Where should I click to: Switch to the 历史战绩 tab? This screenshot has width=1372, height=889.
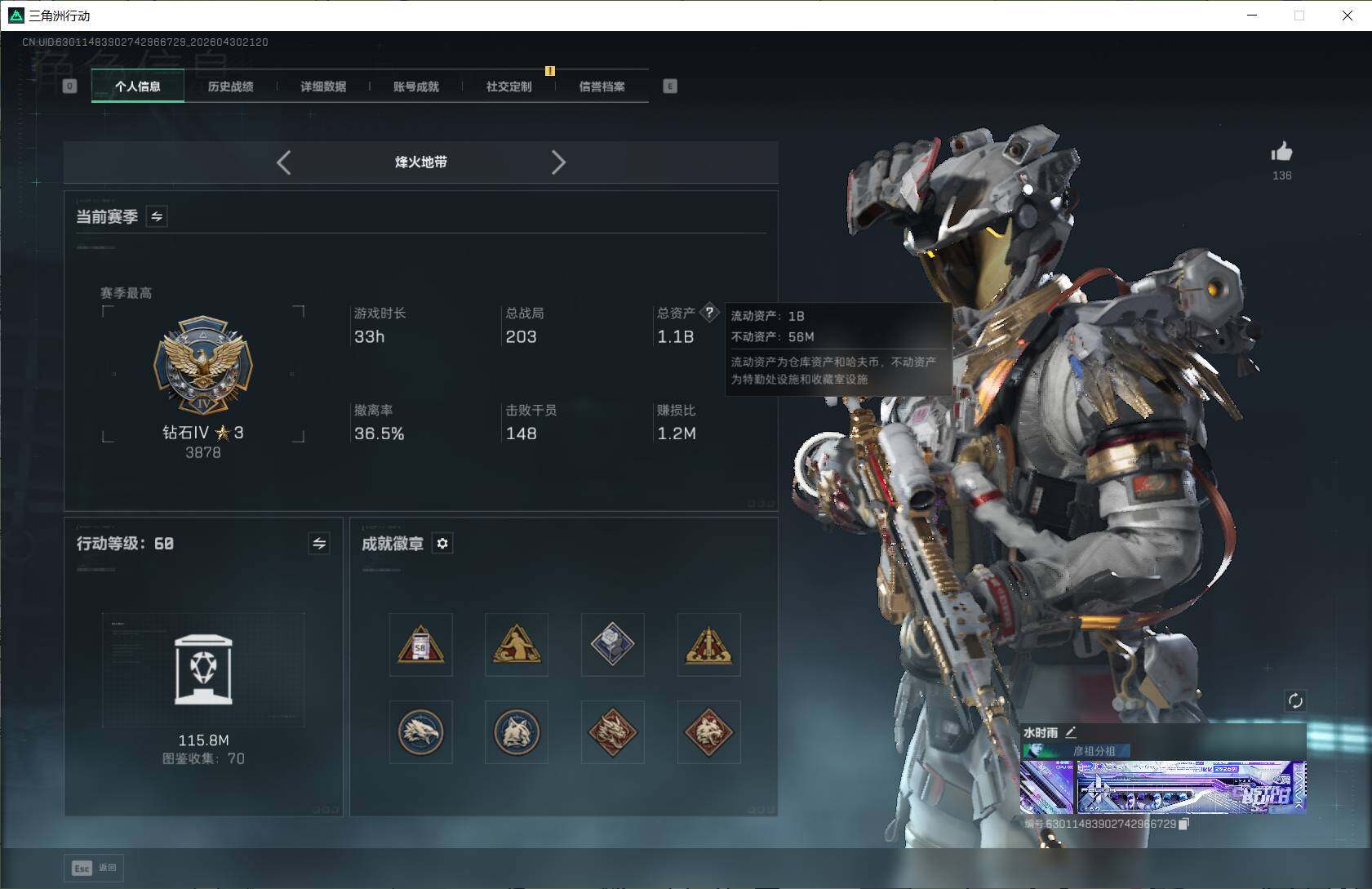pyautogui.click(x=230, y=87)
